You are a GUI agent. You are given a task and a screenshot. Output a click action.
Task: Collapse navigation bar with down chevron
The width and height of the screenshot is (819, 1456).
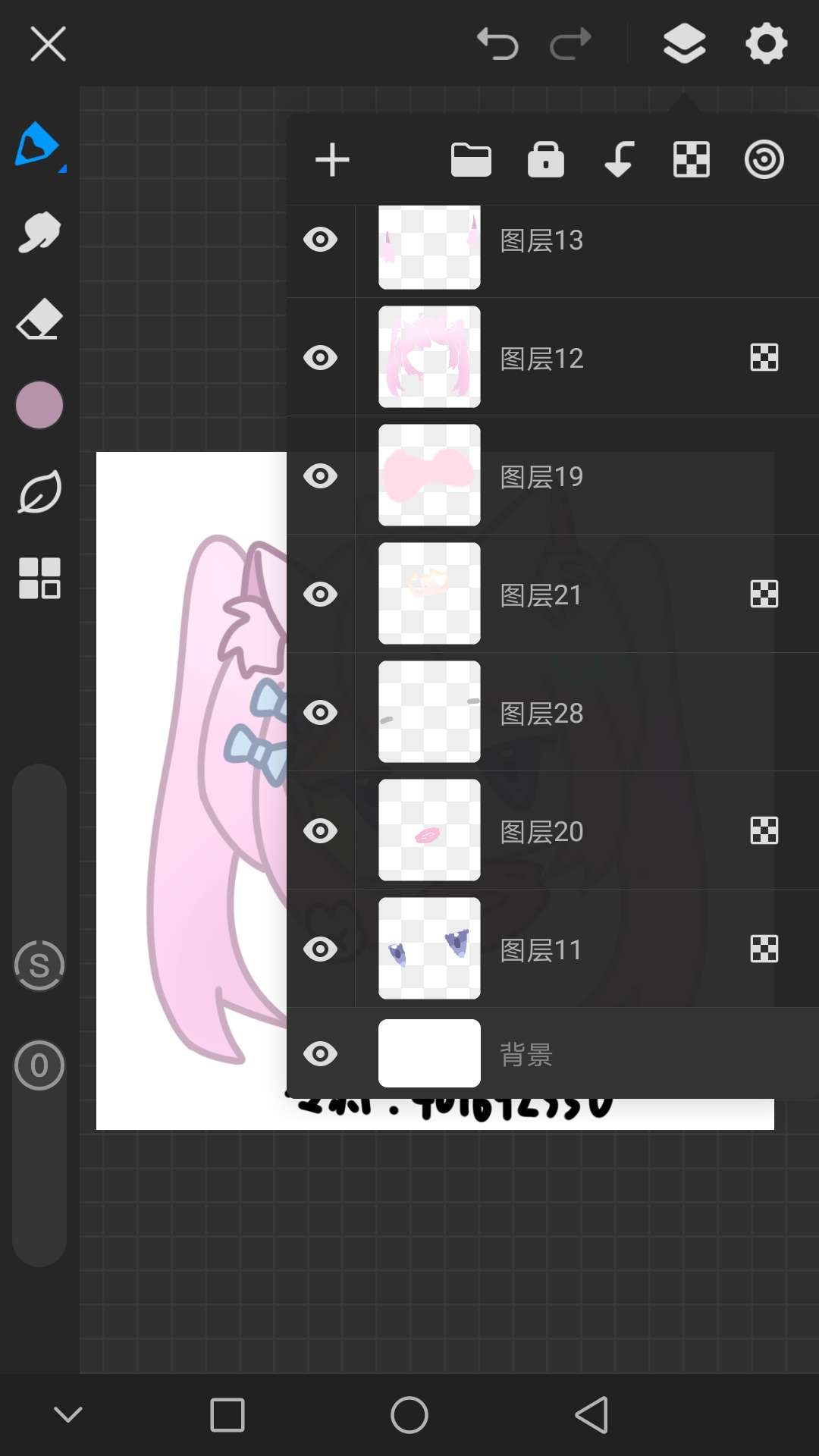[x=68, y=1414]
